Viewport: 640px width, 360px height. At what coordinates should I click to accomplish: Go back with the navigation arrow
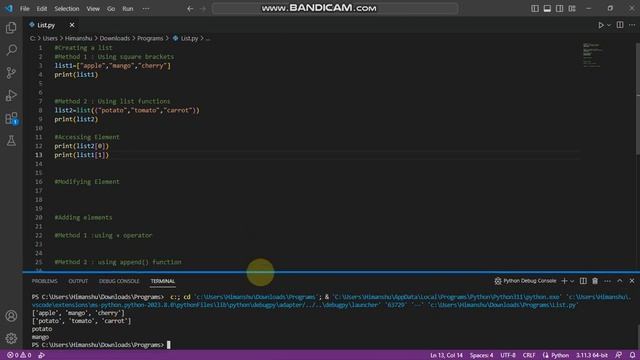[x=190, y=9]
